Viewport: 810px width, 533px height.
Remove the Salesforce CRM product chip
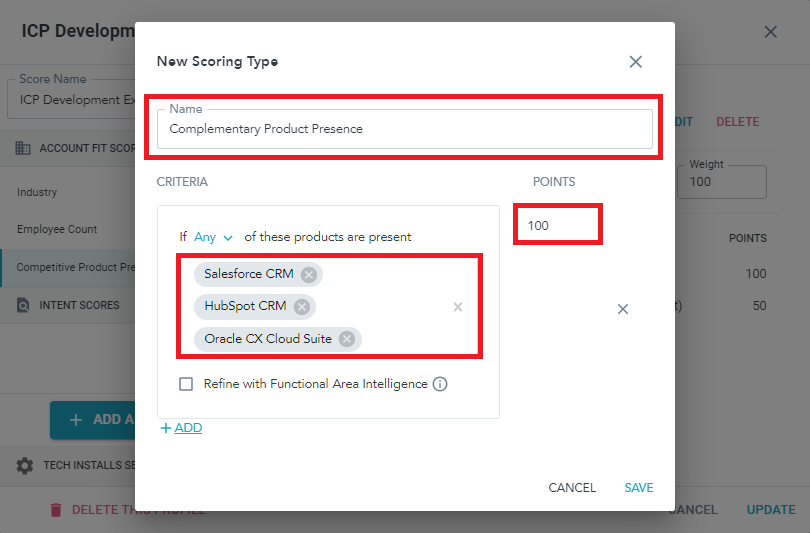pyautogui.click(x=309, y=275)
